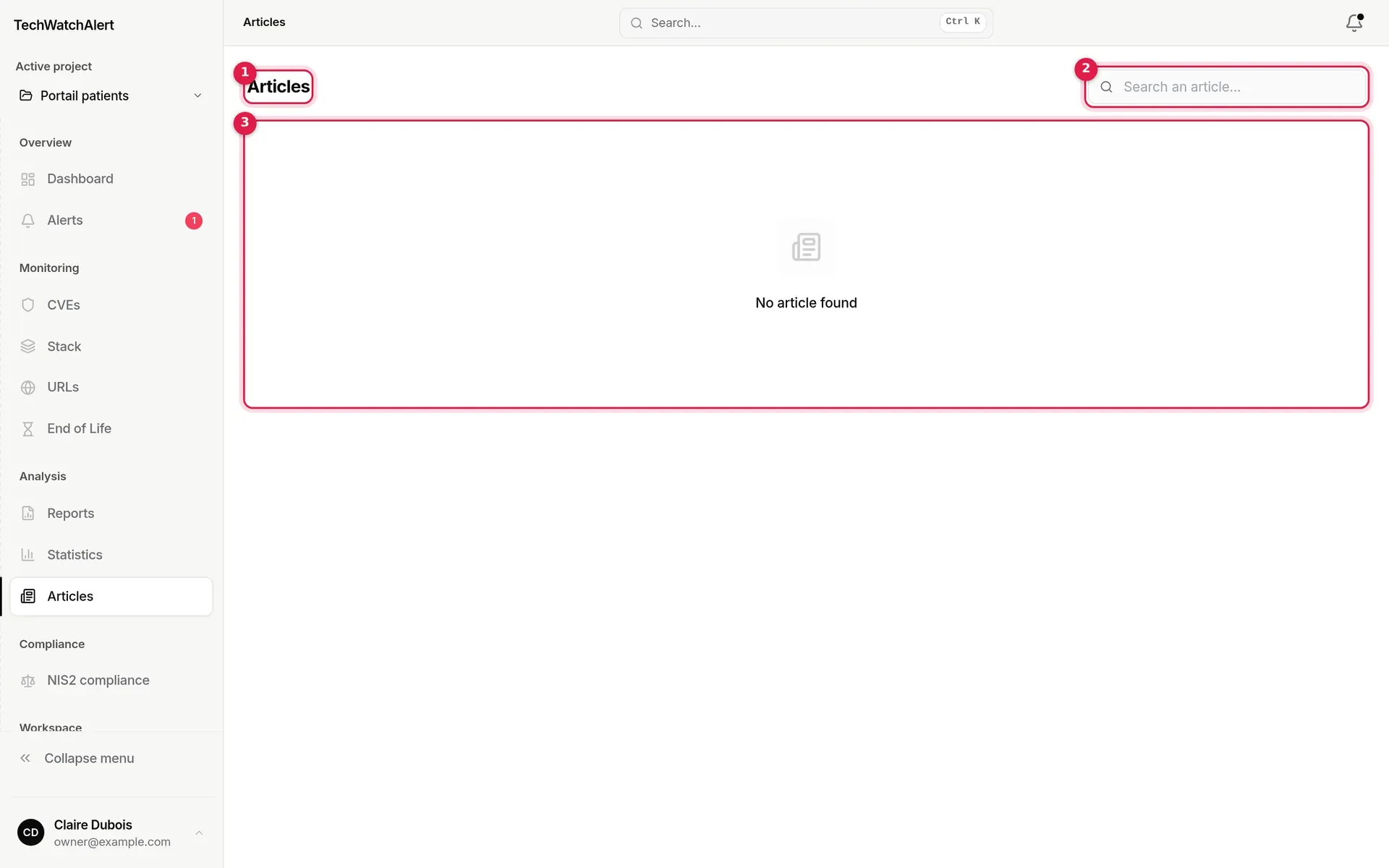This screenshot has width=1389, height=868.
Task: Click the NIS2 compliance scales icon
Action: pos(28,681)
